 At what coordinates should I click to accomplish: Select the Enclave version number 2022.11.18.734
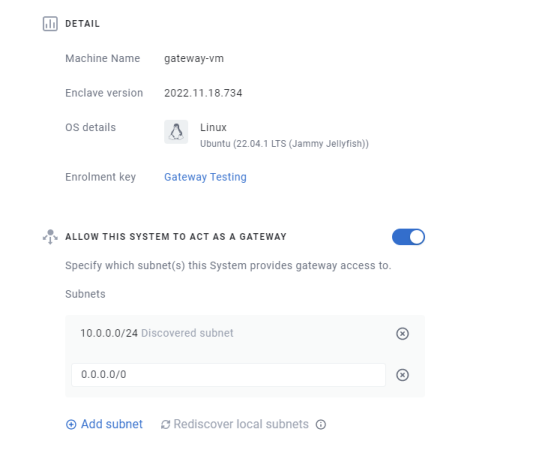click(x=203, y=93)
